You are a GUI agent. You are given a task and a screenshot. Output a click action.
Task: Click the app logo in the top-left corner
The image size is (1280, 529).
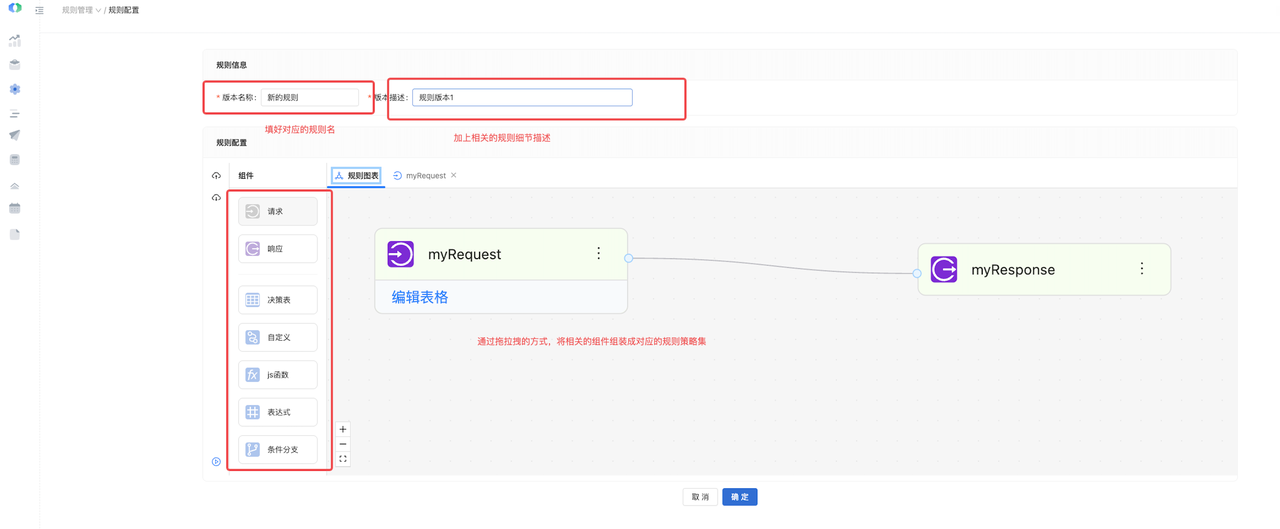coord(15,8)
